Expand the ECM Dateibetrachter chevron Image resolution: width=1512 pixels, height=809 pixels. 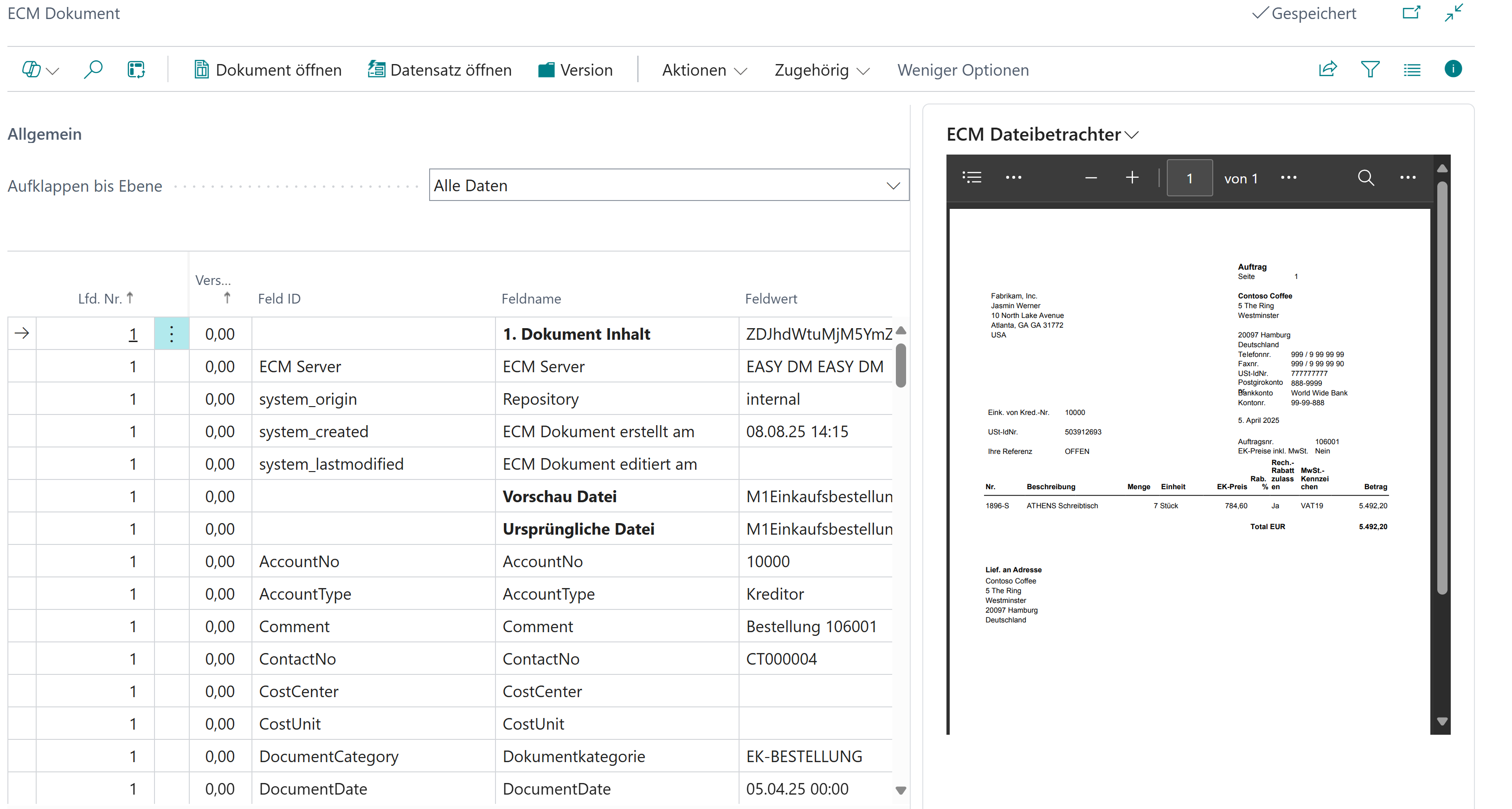coord(1132,135)
